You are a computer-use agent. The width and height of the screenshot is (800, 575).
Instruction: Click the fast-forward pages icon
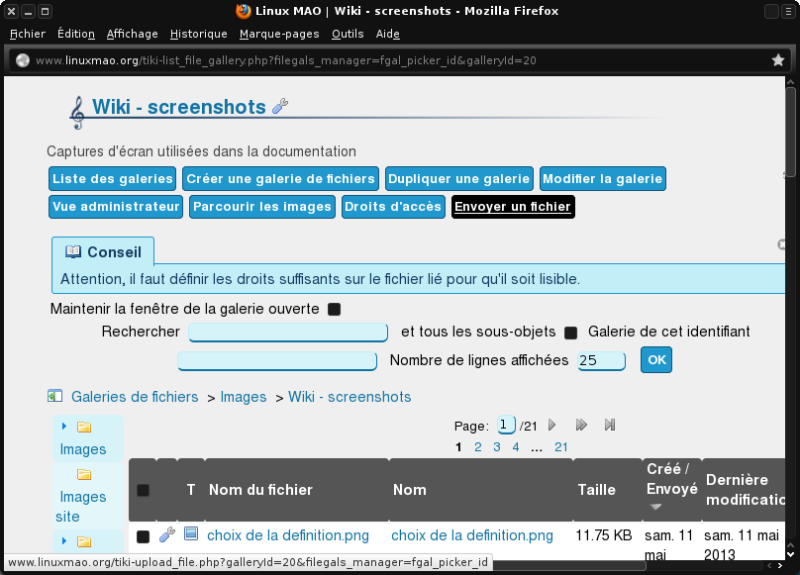(581, 425)
